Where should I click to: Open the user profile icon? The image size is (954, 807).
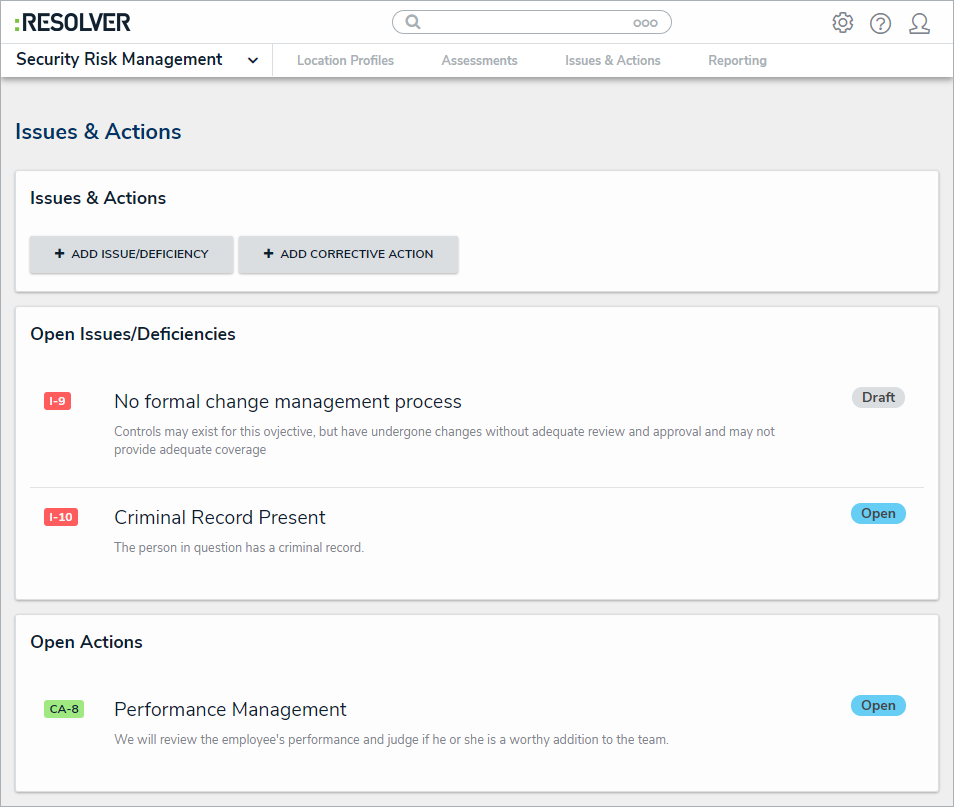click(919, 23)
